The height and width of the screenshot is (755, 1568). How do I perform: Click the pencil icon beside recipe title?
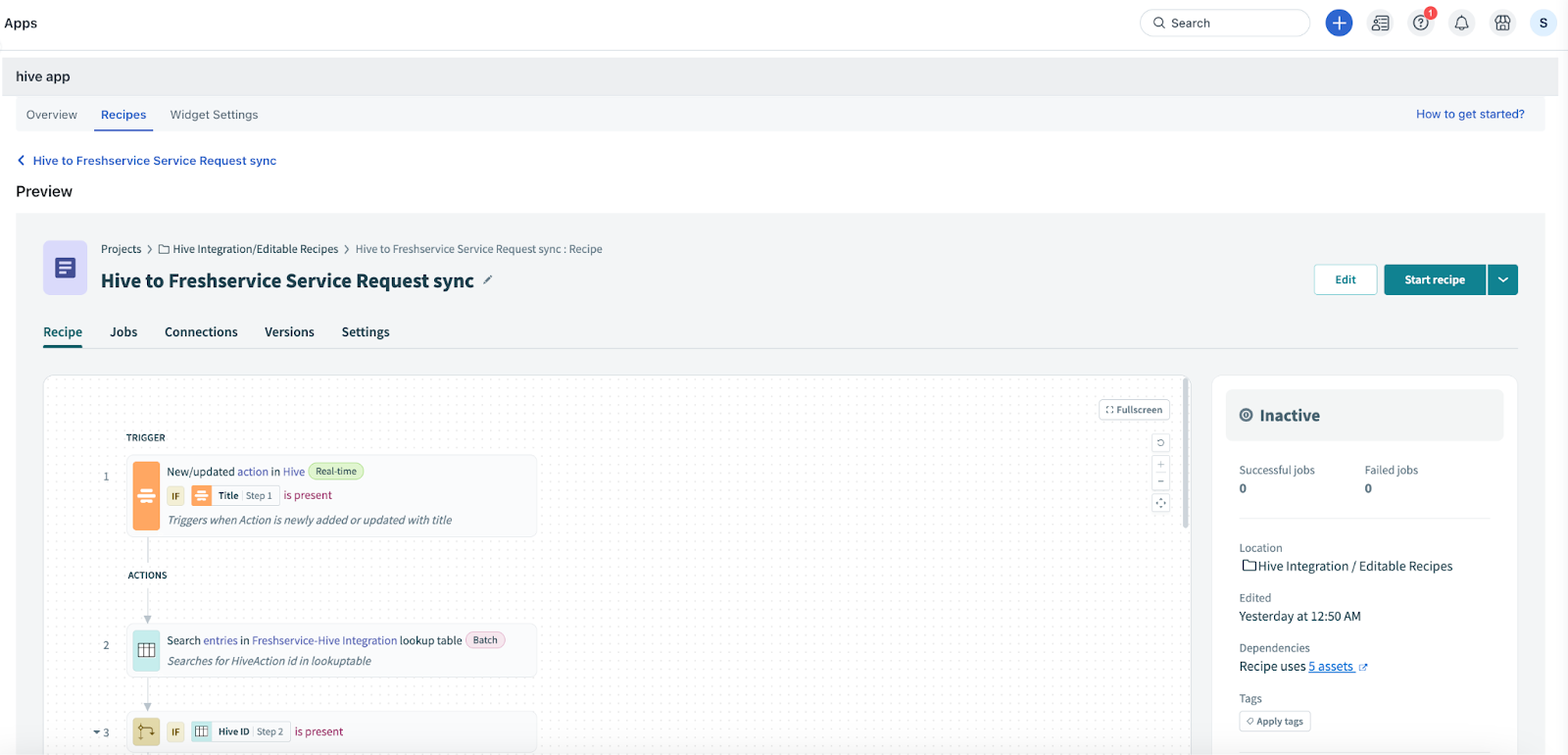point(488,280)
